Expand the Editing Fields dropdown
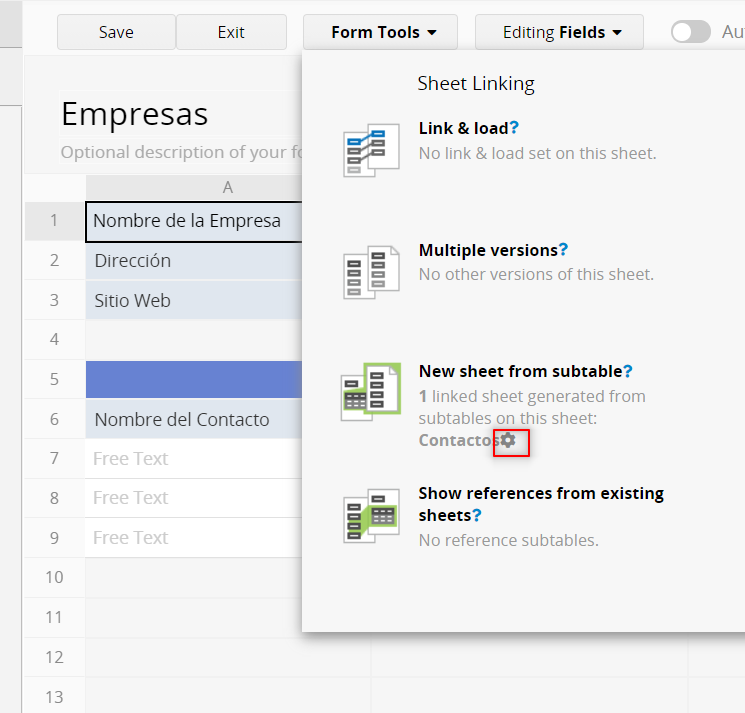 [x=559, y=32]
